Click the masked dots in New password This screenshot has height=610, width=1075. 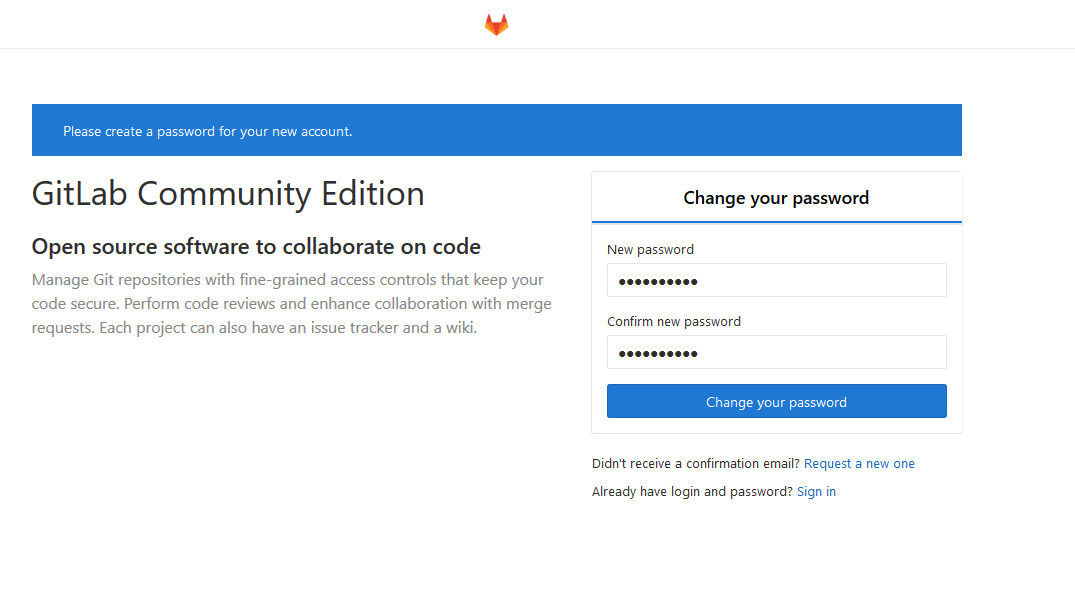pos(657,282)
